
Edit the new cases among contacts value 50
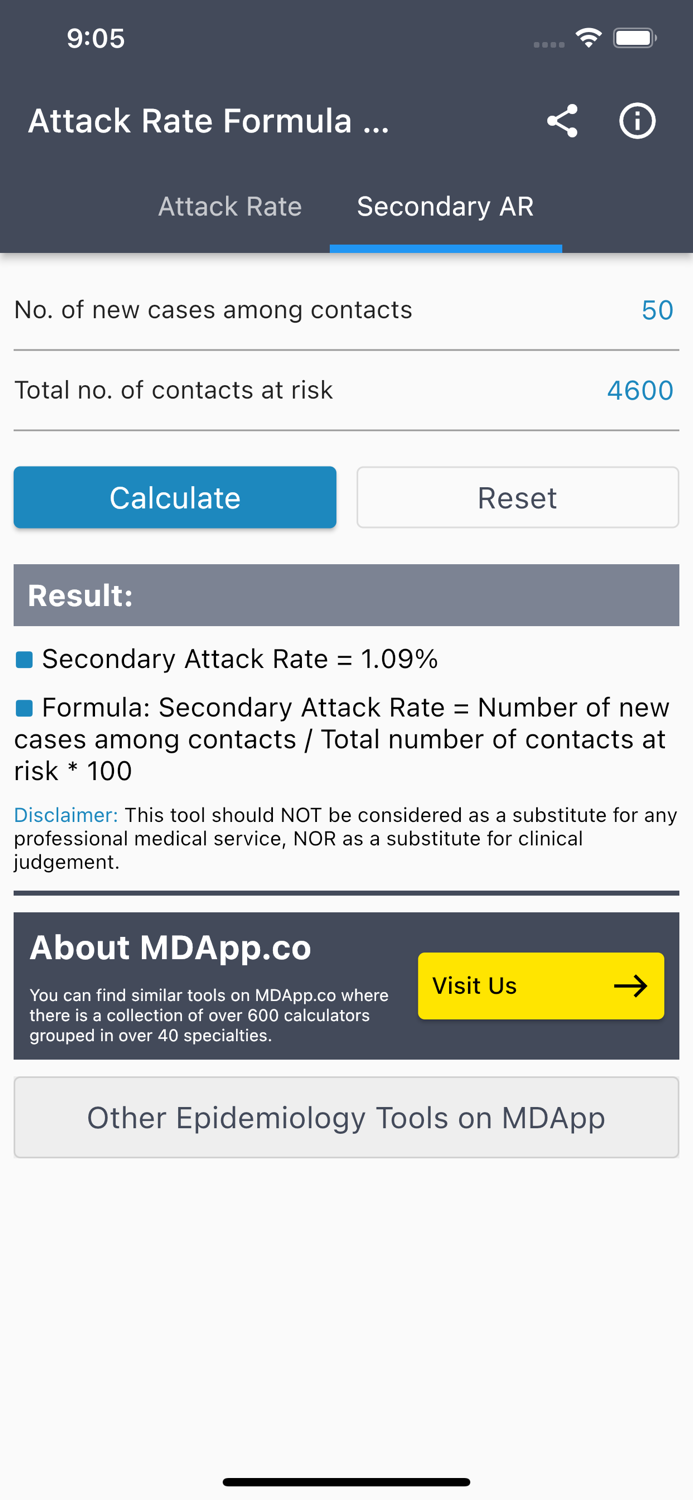pyautogui.click(x=657, y=311)
